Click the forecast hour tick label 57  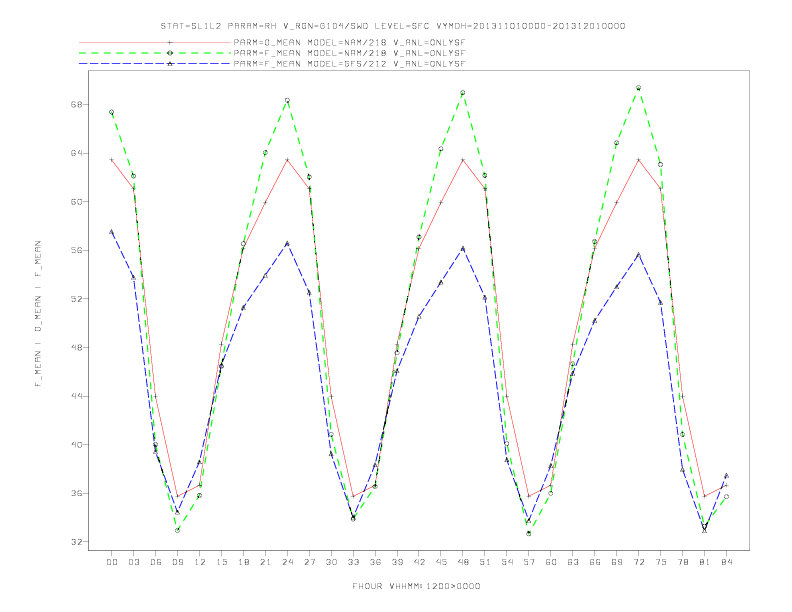click(529, 562)
